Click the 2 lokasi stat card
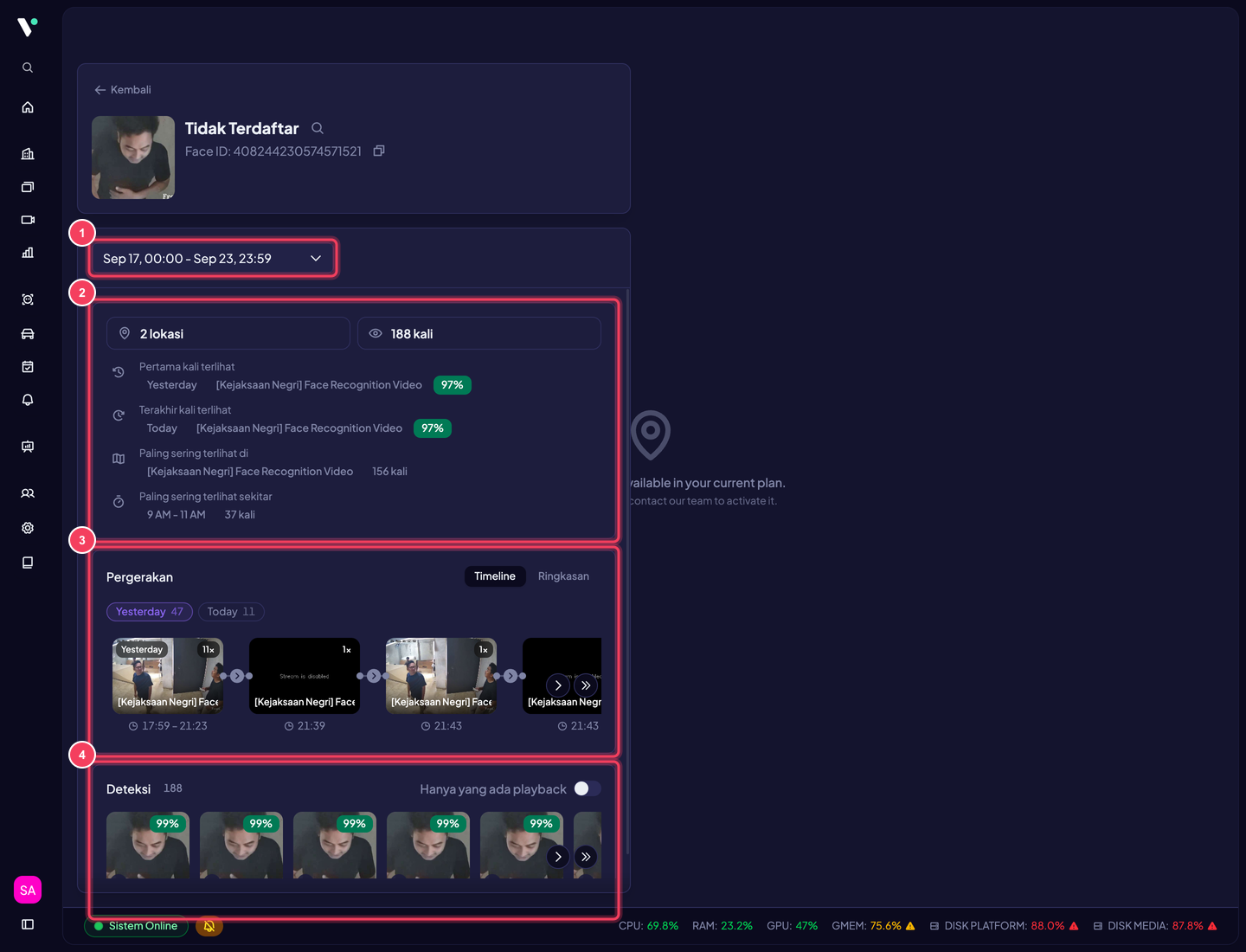 [x=228, y=333]
